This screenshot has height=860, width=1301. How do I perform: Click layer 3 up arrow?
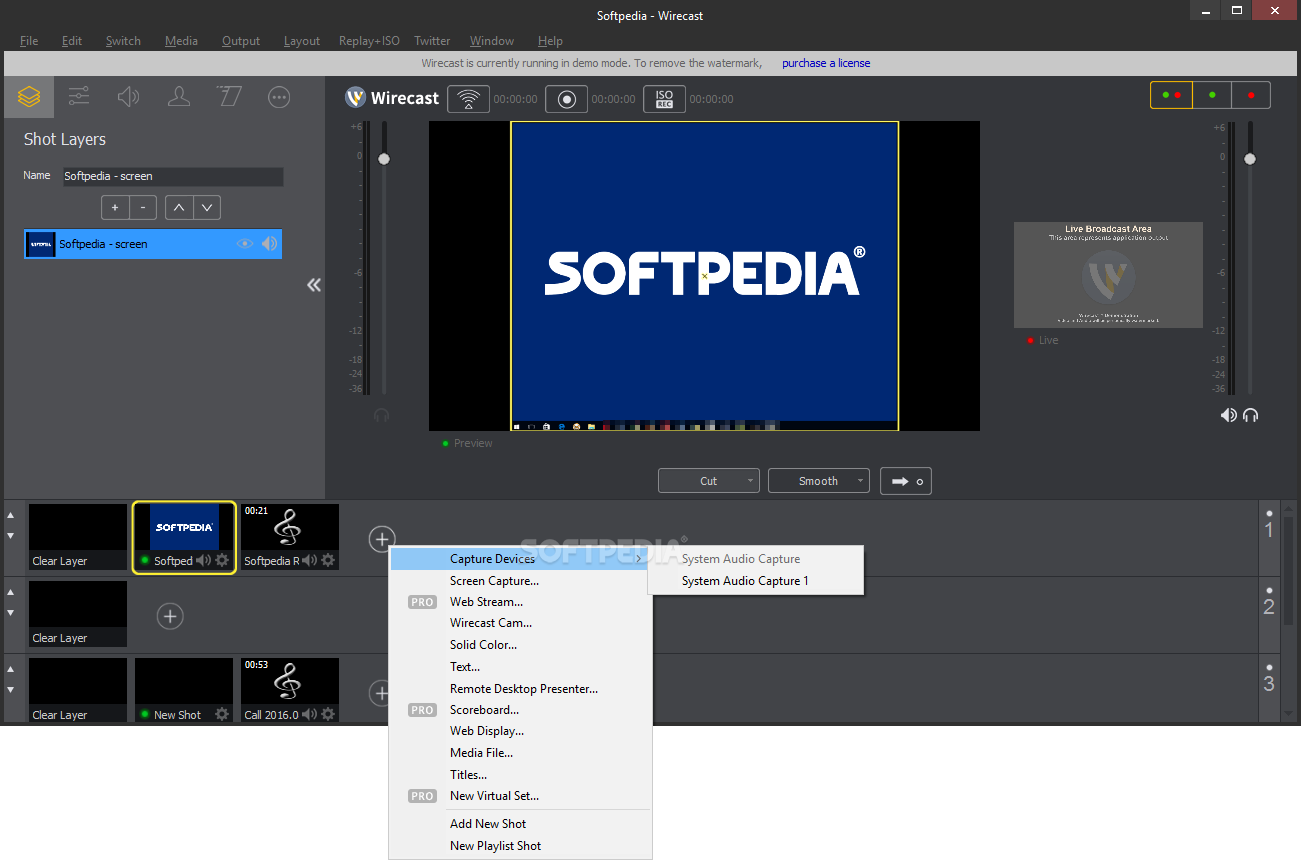pos(11,669)
